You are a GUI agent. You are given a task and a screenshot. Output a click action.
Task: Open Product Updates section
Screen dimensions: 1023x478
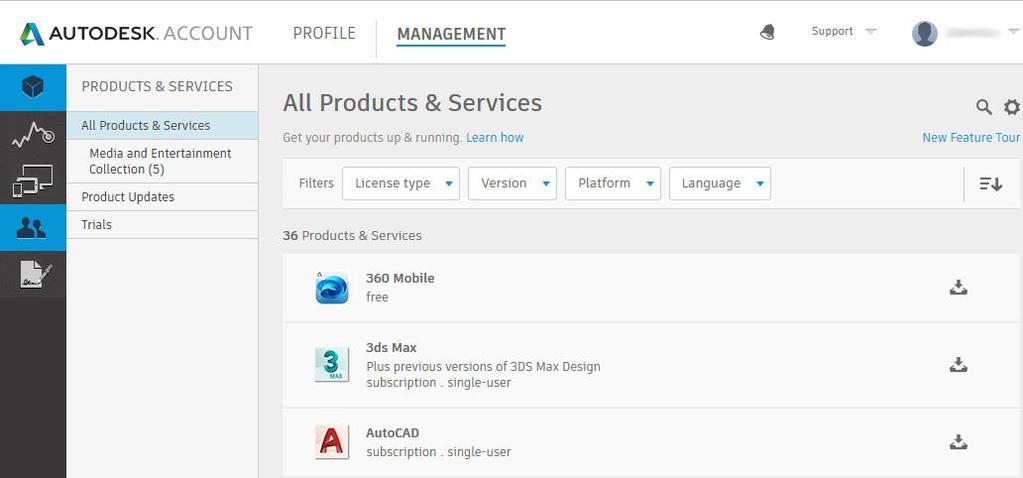(x=162, y=197)
